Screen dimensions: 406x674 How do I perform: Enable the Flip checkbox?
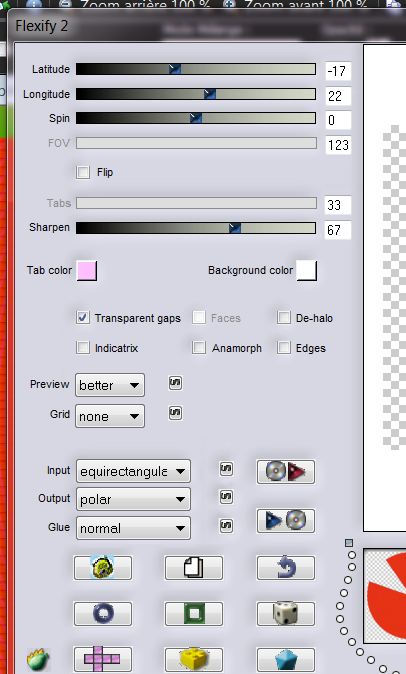click(83, 172)
